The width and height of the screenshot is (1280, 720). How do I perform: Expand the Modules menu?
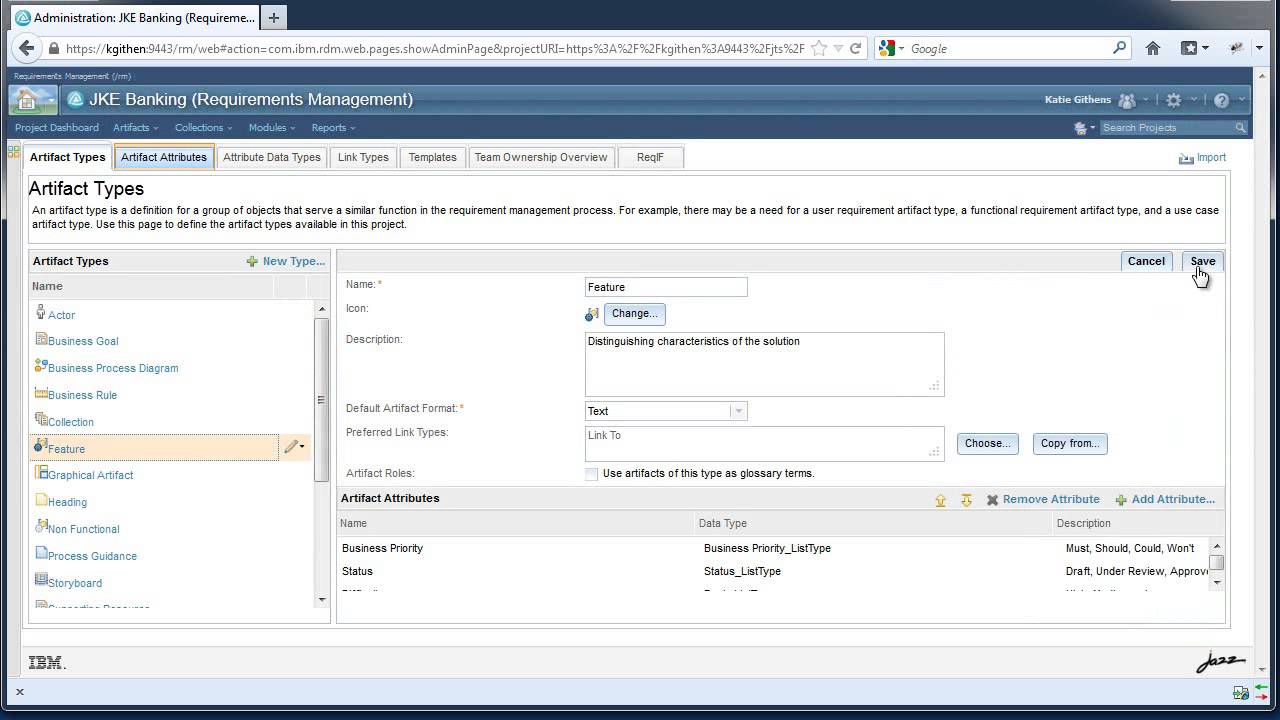[272, 128]
